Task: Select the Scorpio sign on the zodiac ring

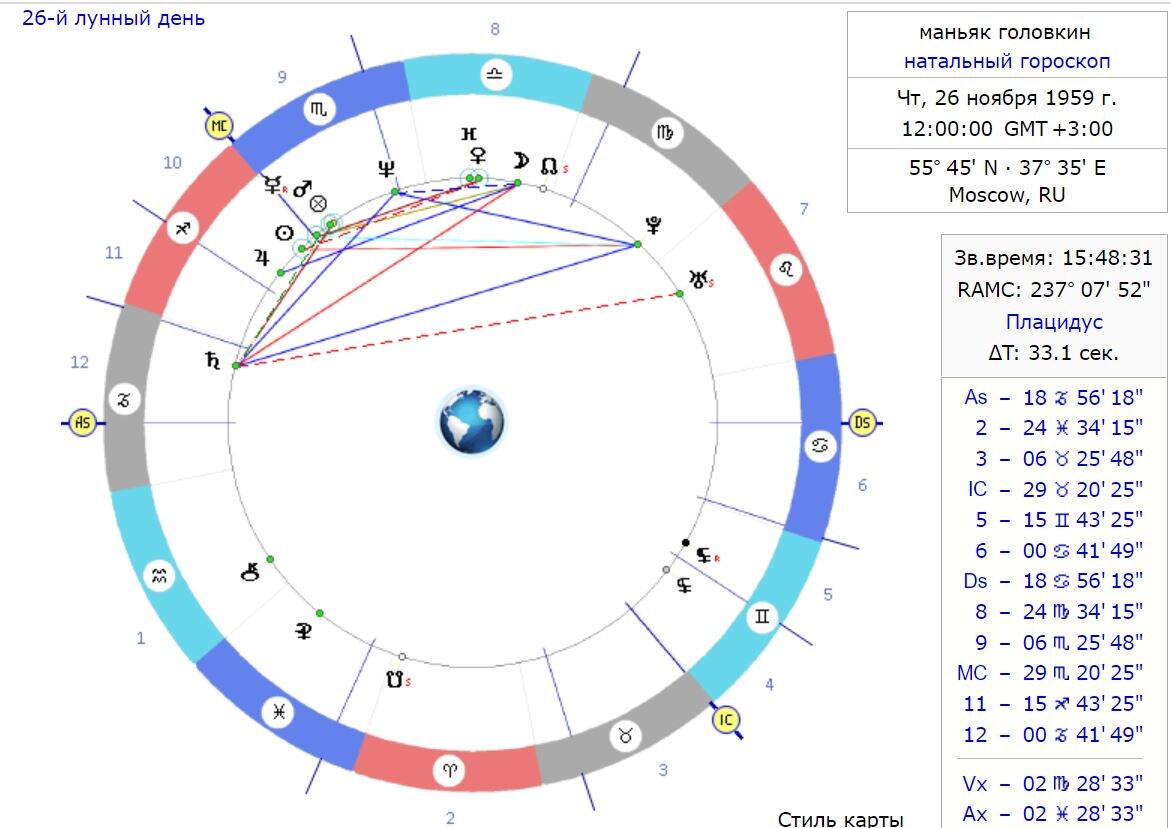Action: coord(319,110)
